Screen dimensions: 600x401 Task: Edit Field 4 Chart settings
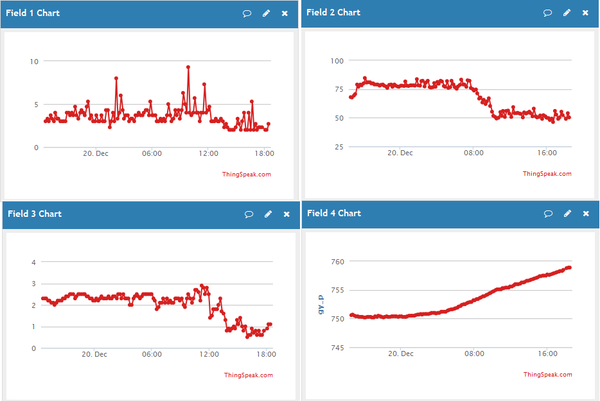click(x=566, y=214)
